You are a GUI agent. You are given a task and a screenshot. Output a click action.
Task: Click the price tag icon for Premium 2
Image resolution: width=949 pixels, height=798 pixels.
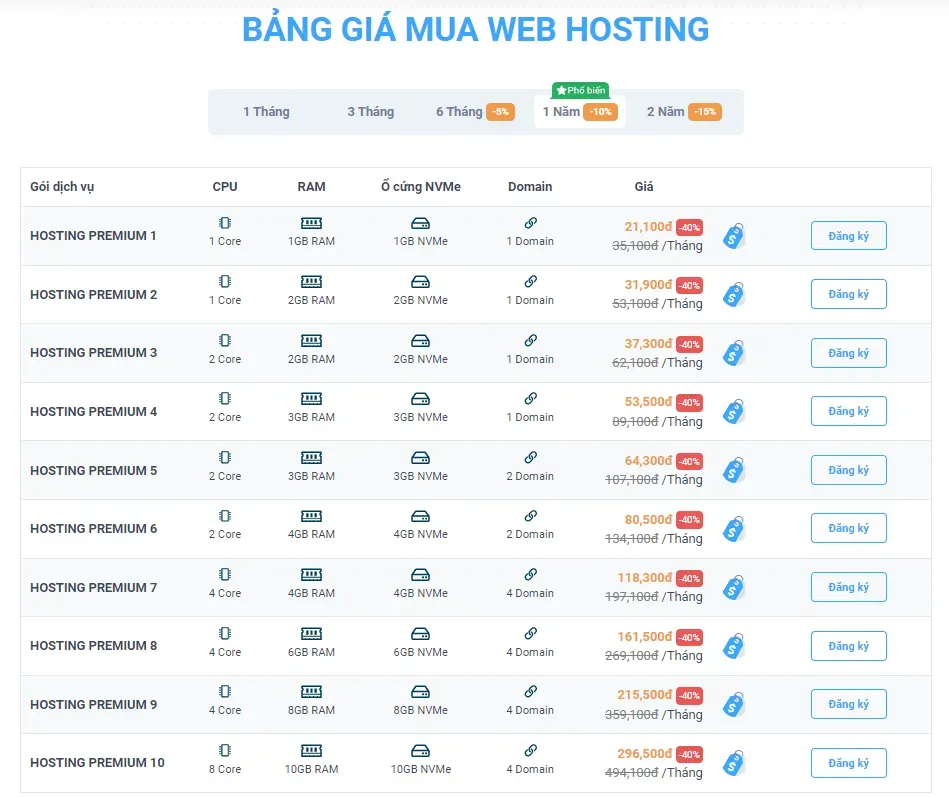[x=734, y=295]
